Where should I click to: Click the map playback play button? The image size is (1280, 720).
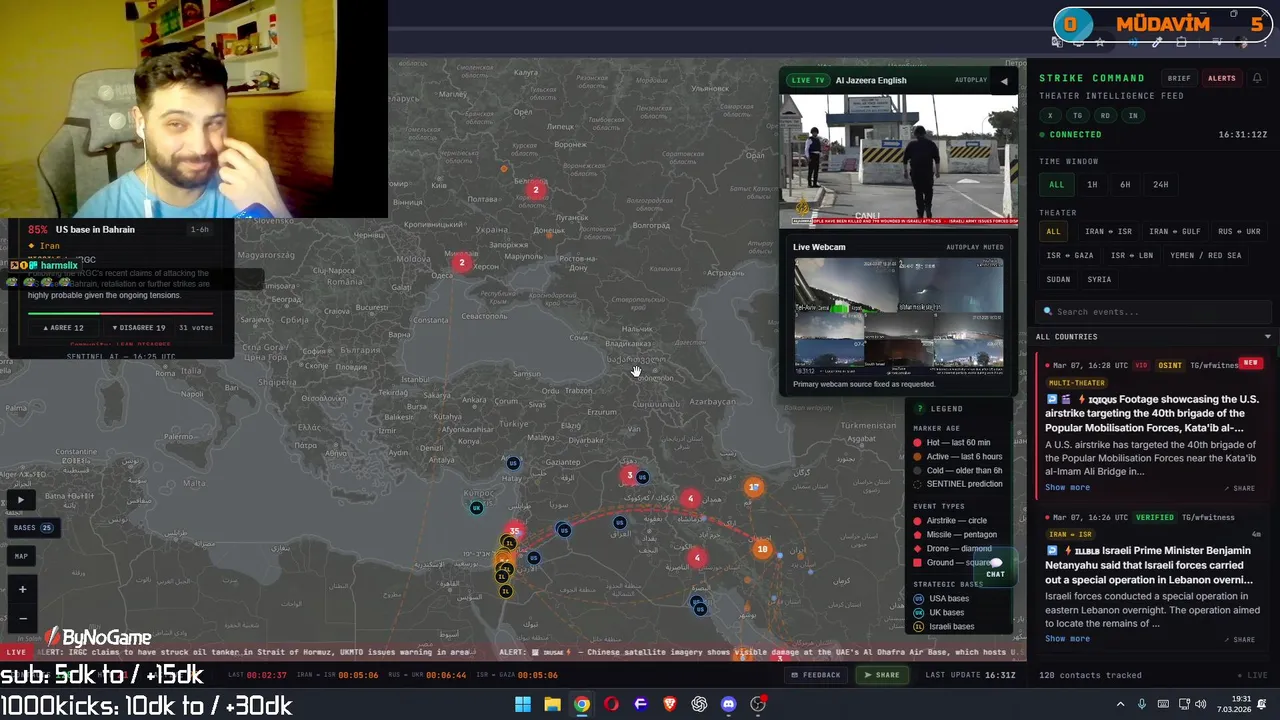(x=21, y=500)
